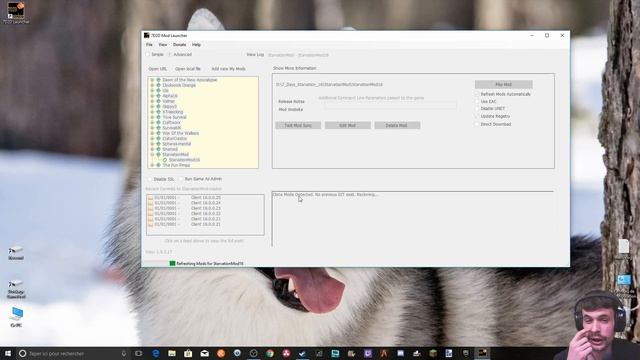Image resolution: width=640 pixels, height=360 pixels.
Task: Toggle the Update Registry checkbox
Action: click(x=477, y=116)
